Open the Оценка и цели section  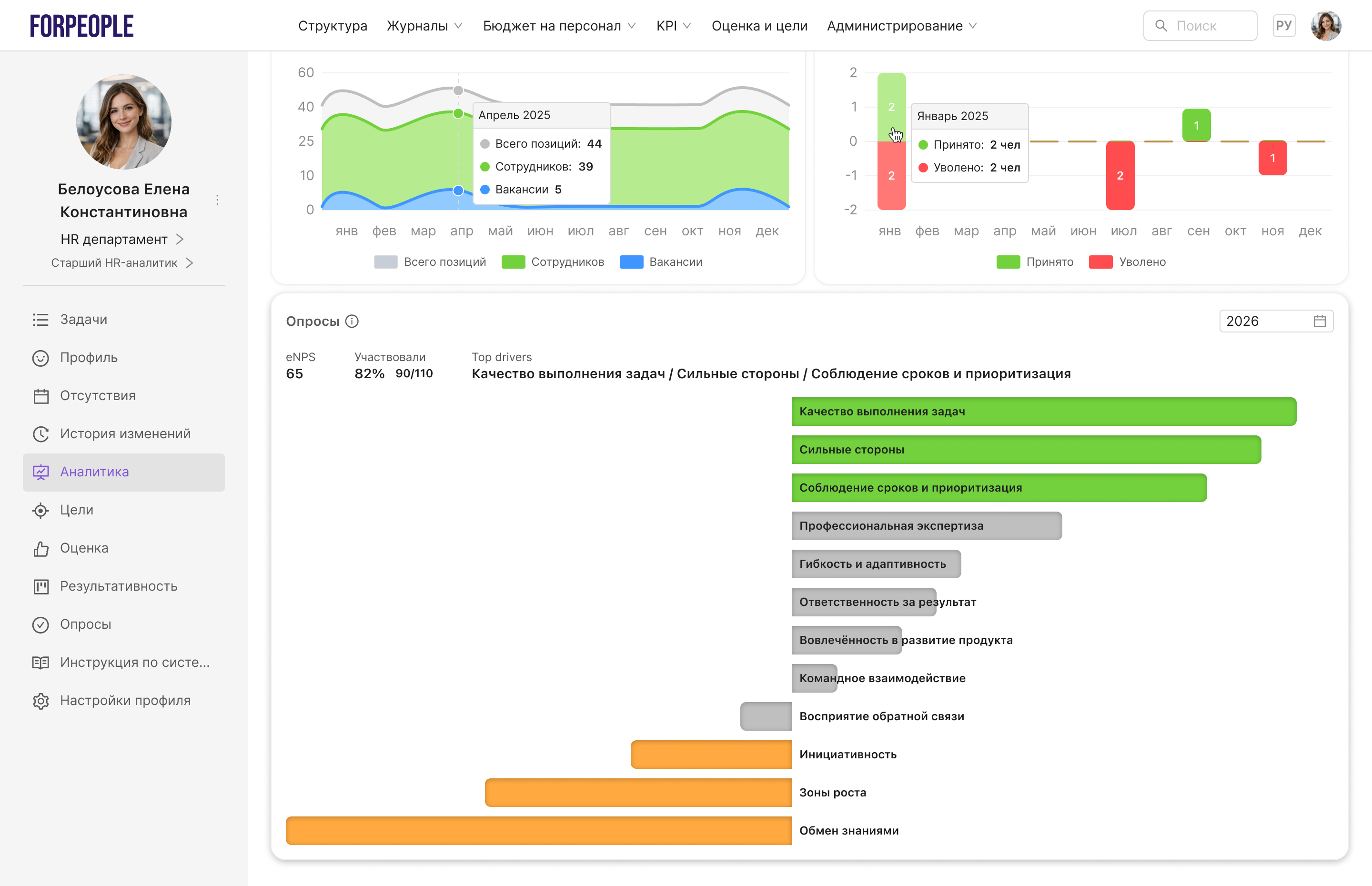click(759, 26)
